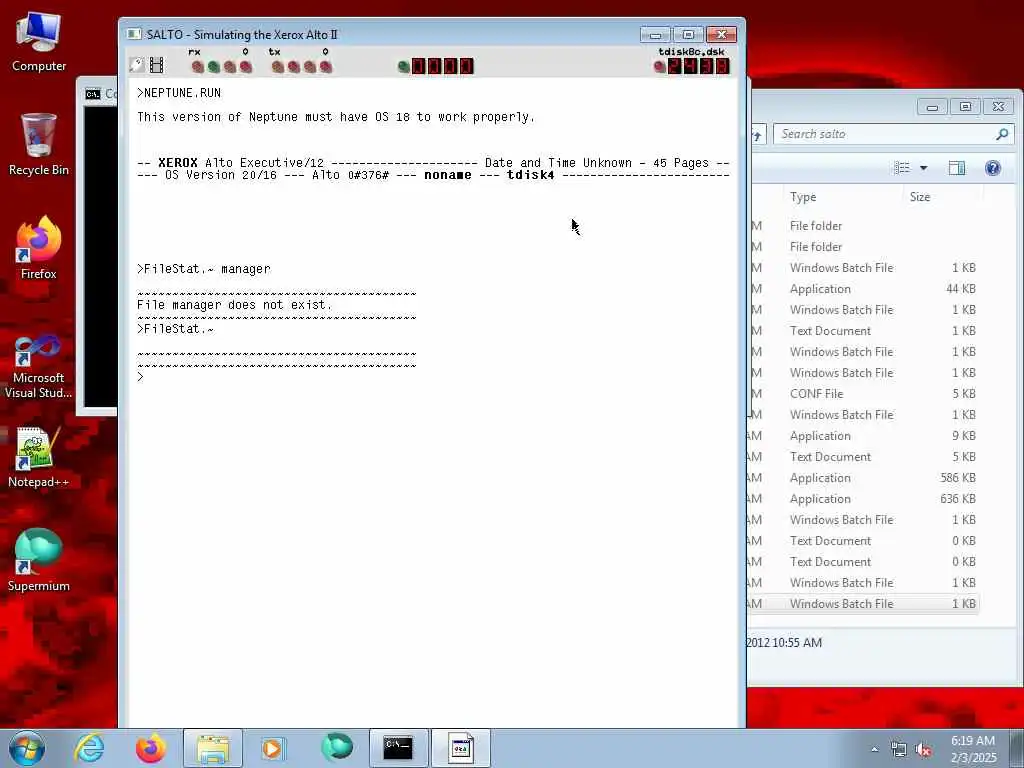
Task: Click the search magnifier icon in Explorer
Action: click(x=1002, y=134)
